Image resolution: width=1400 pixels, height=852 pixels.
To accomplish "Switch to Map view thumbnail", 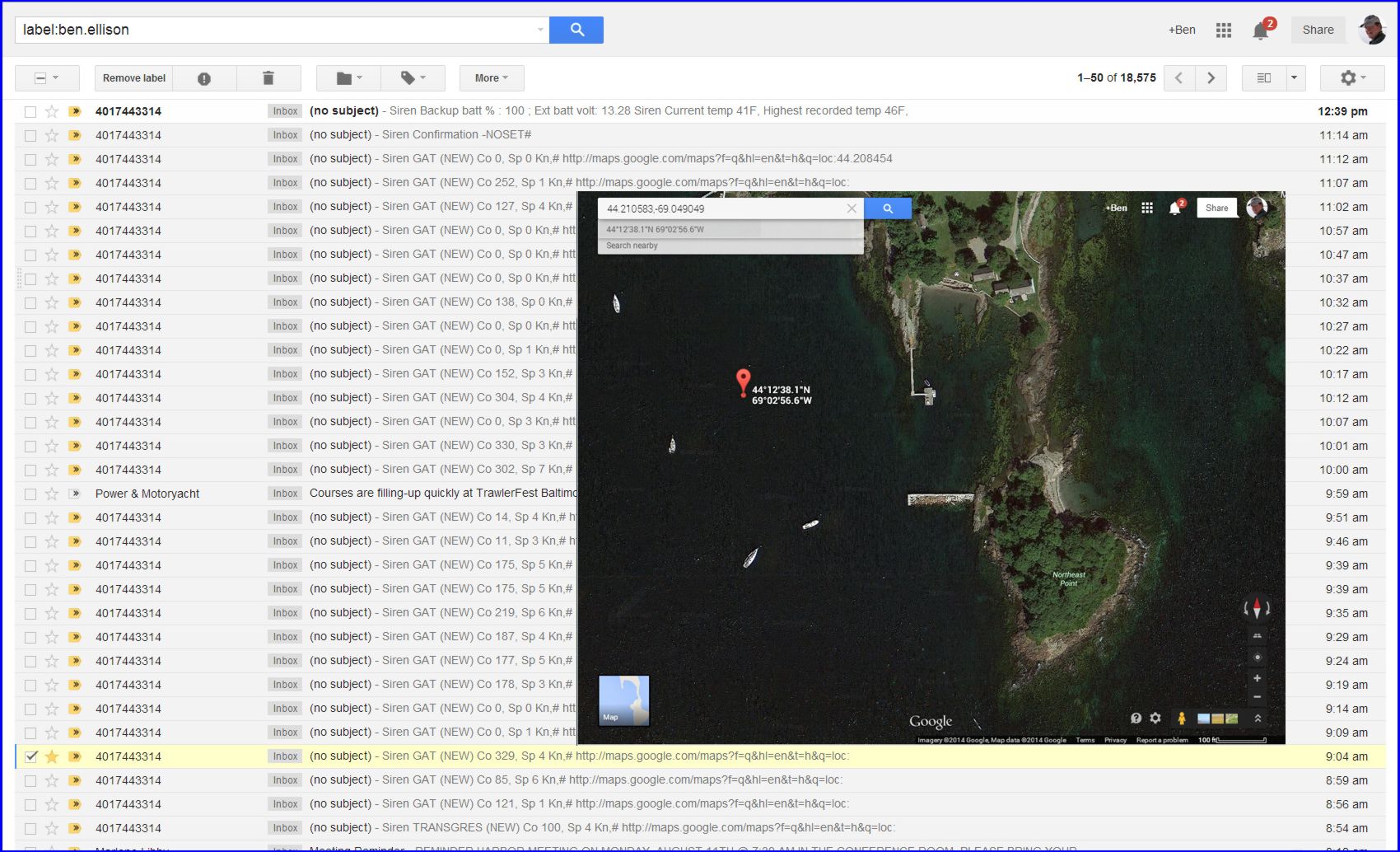I will click(624, 700).
